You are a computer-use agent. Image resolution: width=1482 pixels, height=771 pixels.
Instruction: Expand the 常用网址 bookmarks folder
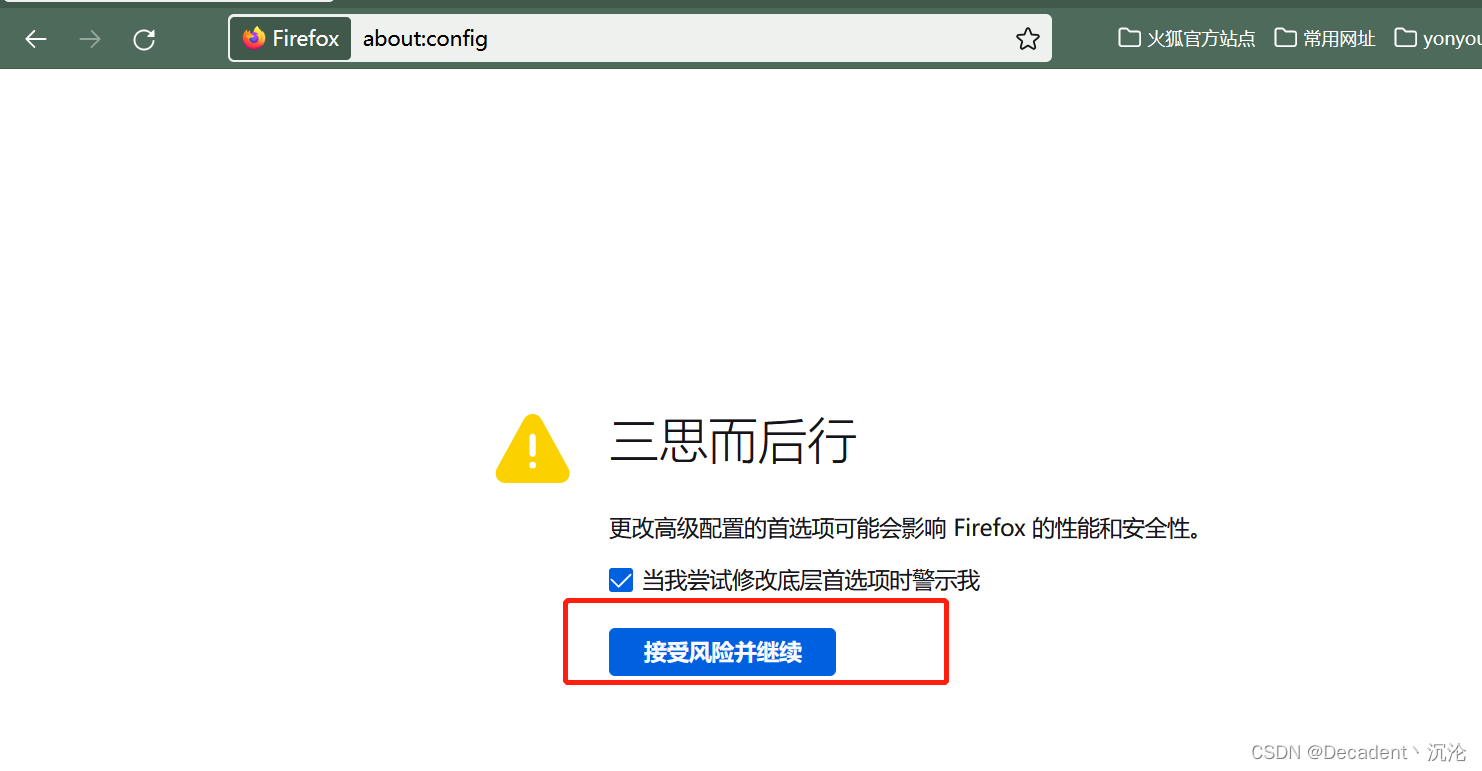pyautogui.click(x=1325, y=38)
